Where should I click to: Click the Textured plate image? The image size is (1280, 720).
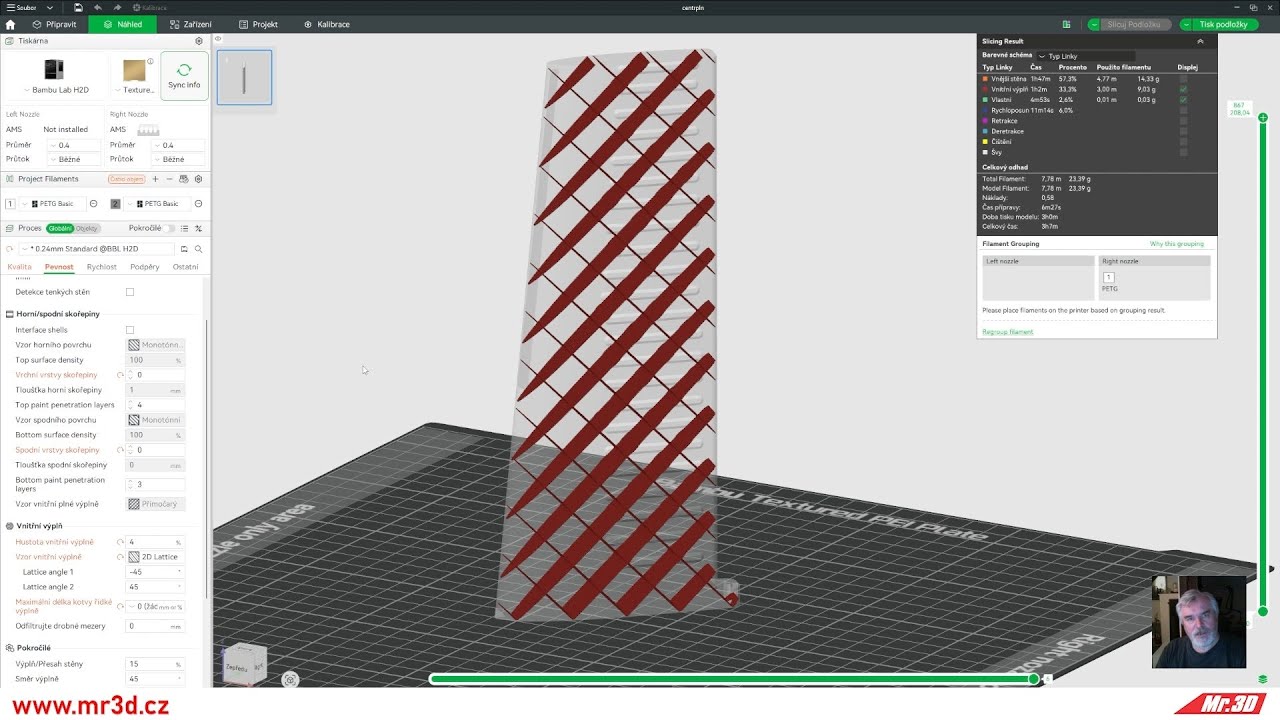point(134,70)
